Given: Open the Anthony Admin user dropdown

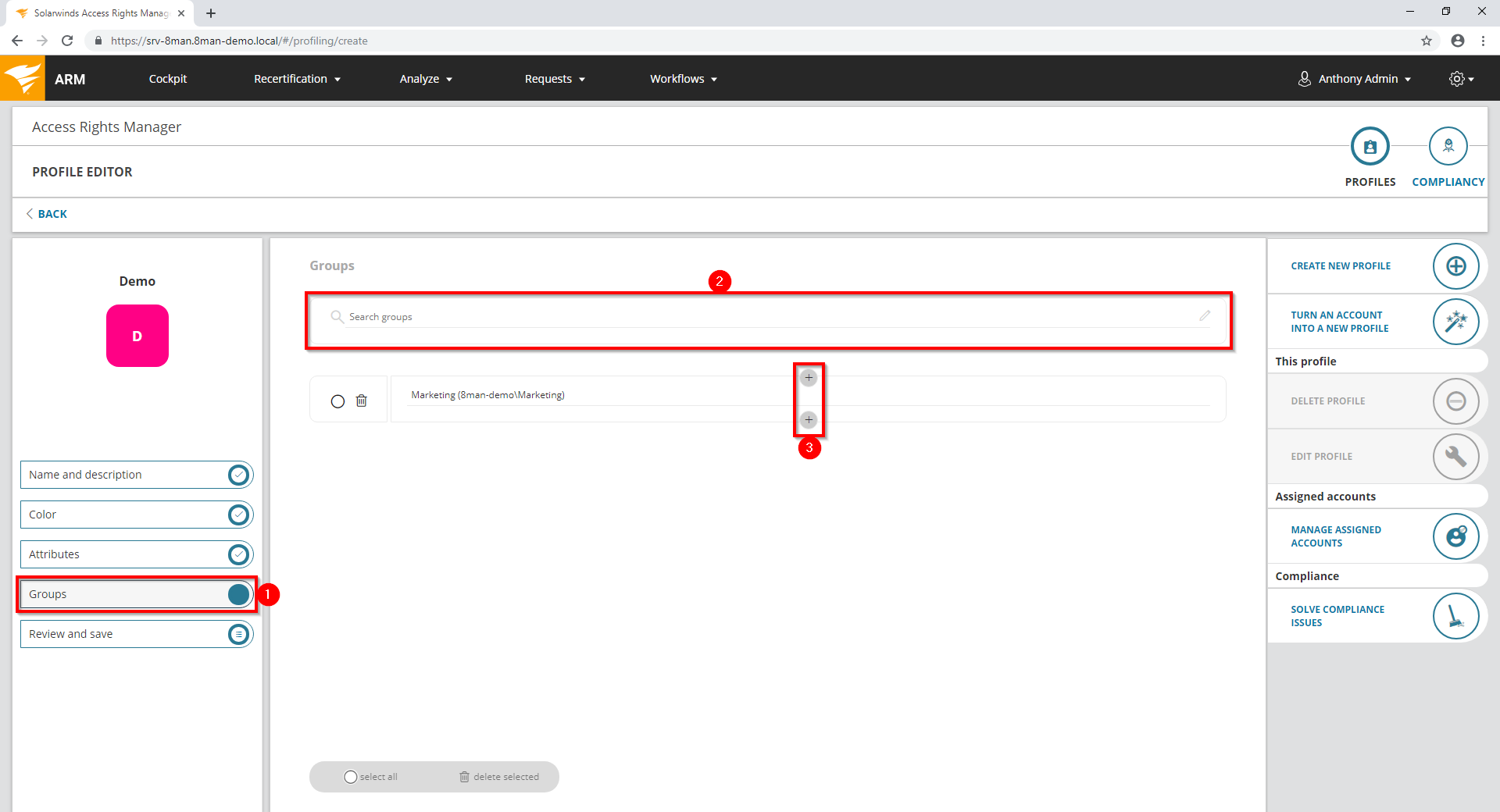Looking at the screenshot, I should tap(1355, 79).
